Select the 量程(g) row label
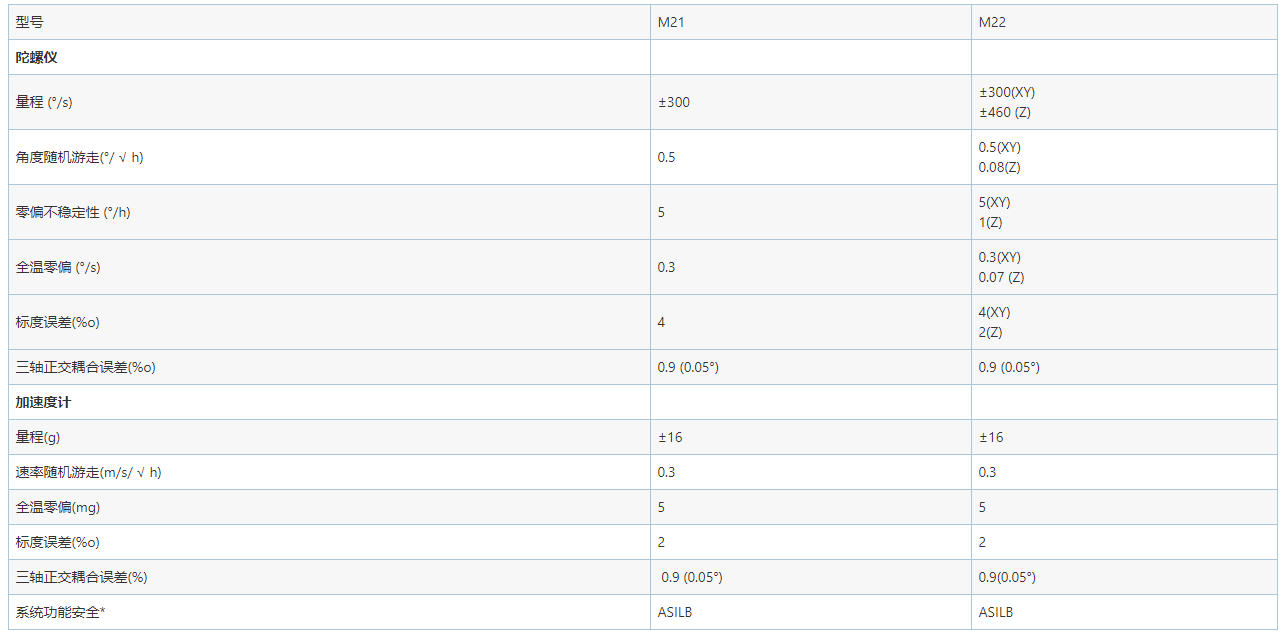1286x635 pixels. (38, 437)
